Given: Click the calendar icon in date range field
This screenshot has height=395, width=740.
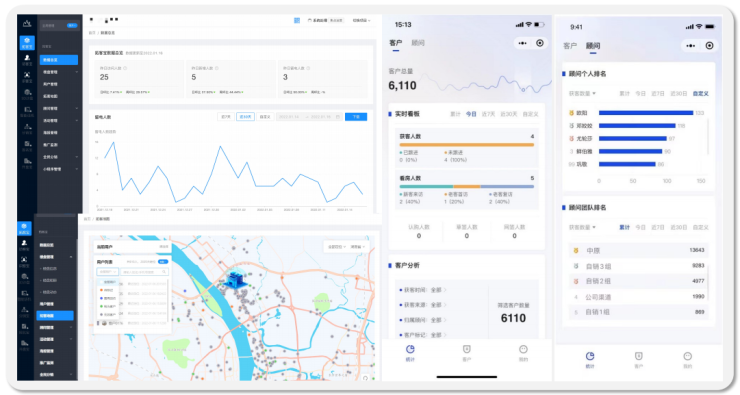Looking at the screenshot, I should click(338, 117).
